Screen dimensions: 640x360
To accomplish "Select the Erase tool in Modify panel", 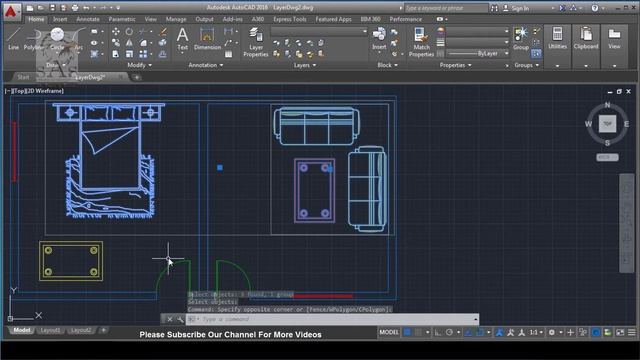I will pyautogui.click(x=162, y=31).
